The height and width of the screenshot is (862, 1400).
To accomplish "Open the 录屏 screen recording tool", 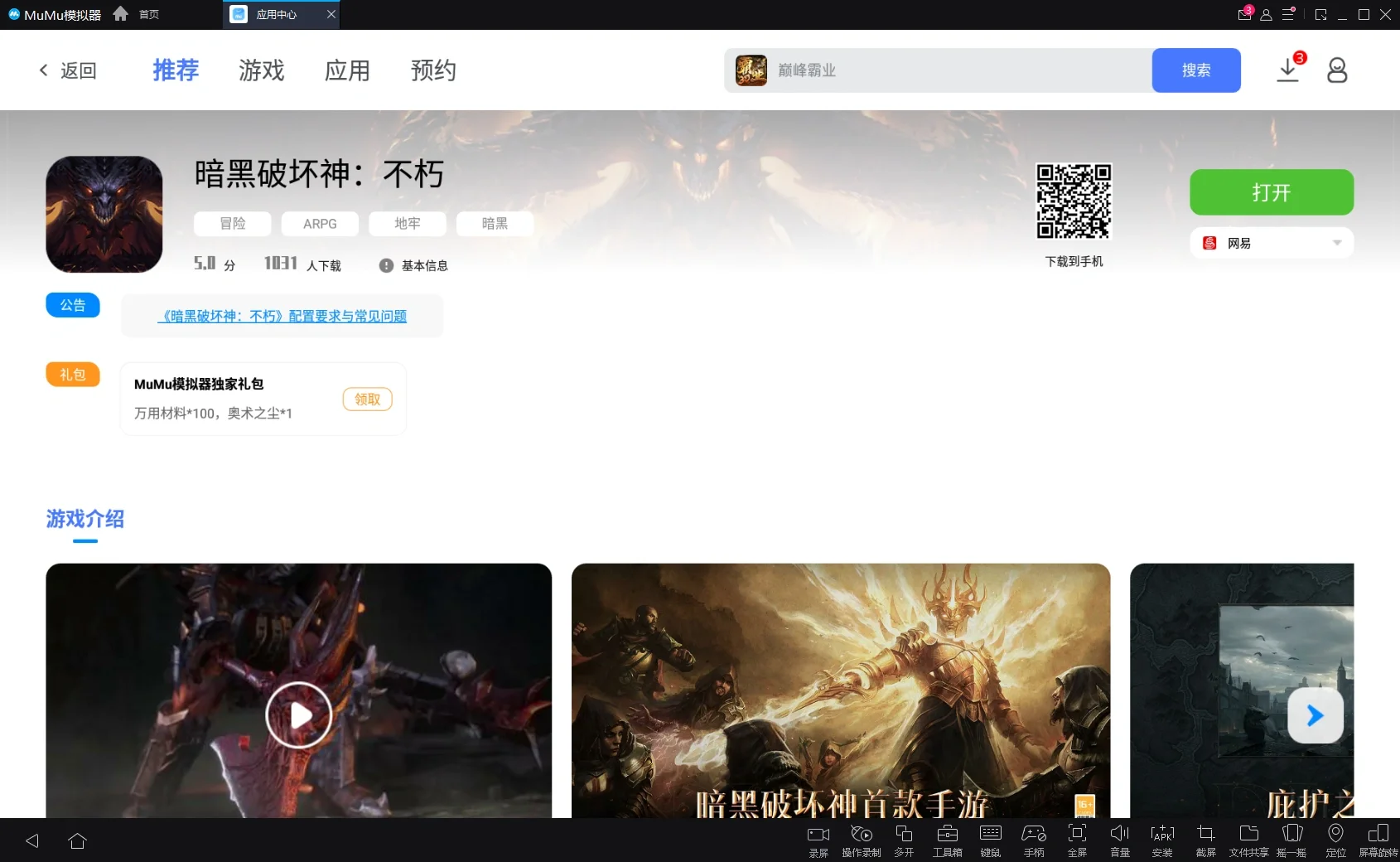I will click(x=818, y=840).
